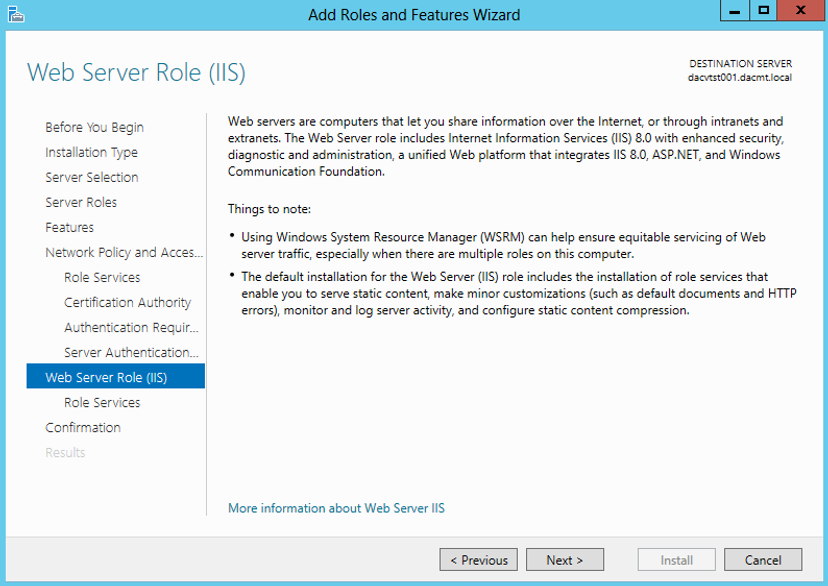Select the "Certification Authority" step
The width and height of the screenshot is (828, 586).
pos(127,302)
